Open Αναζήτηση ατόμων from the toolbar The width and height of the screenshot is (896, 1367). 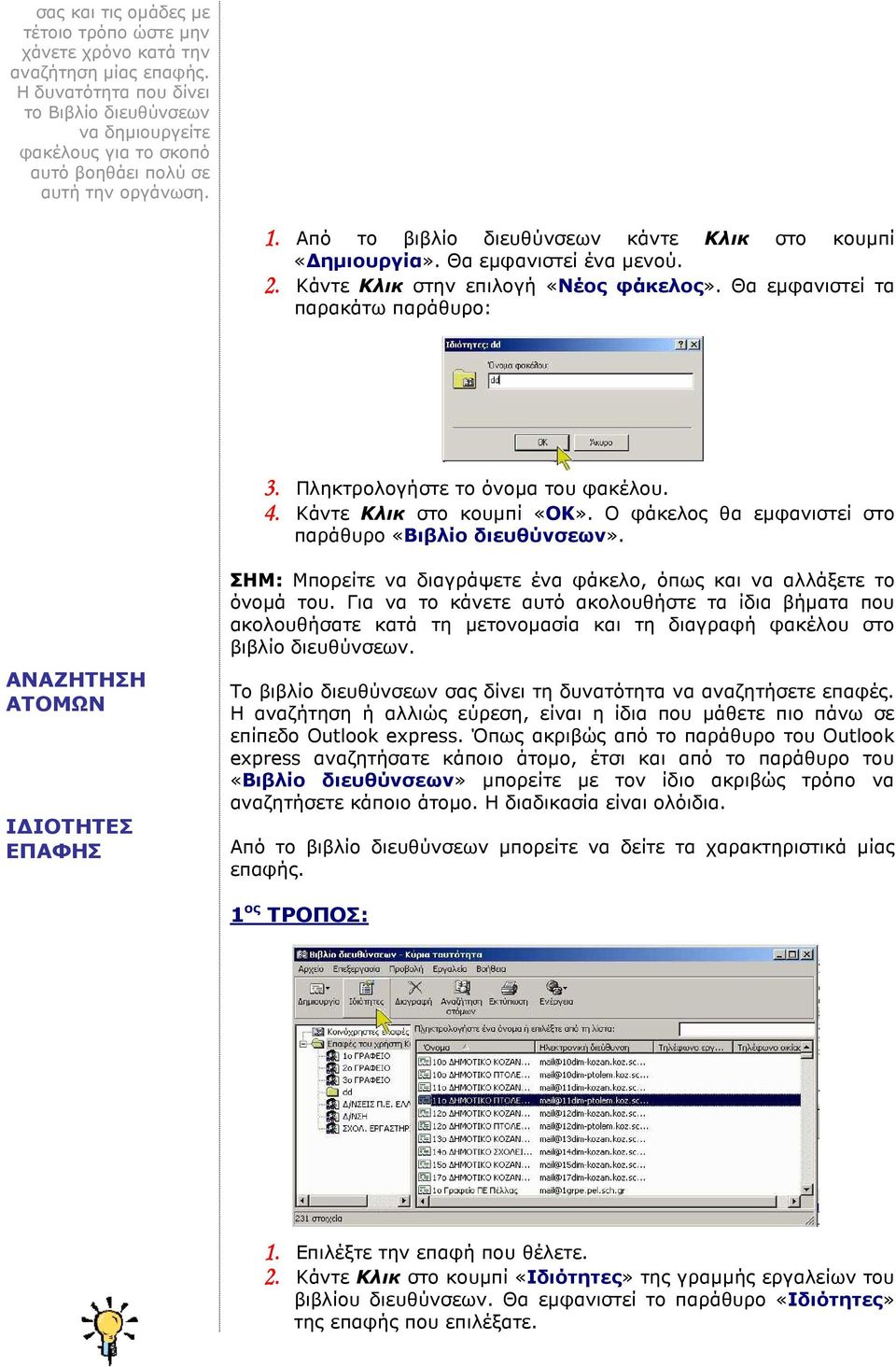click(x=461, y=997)
